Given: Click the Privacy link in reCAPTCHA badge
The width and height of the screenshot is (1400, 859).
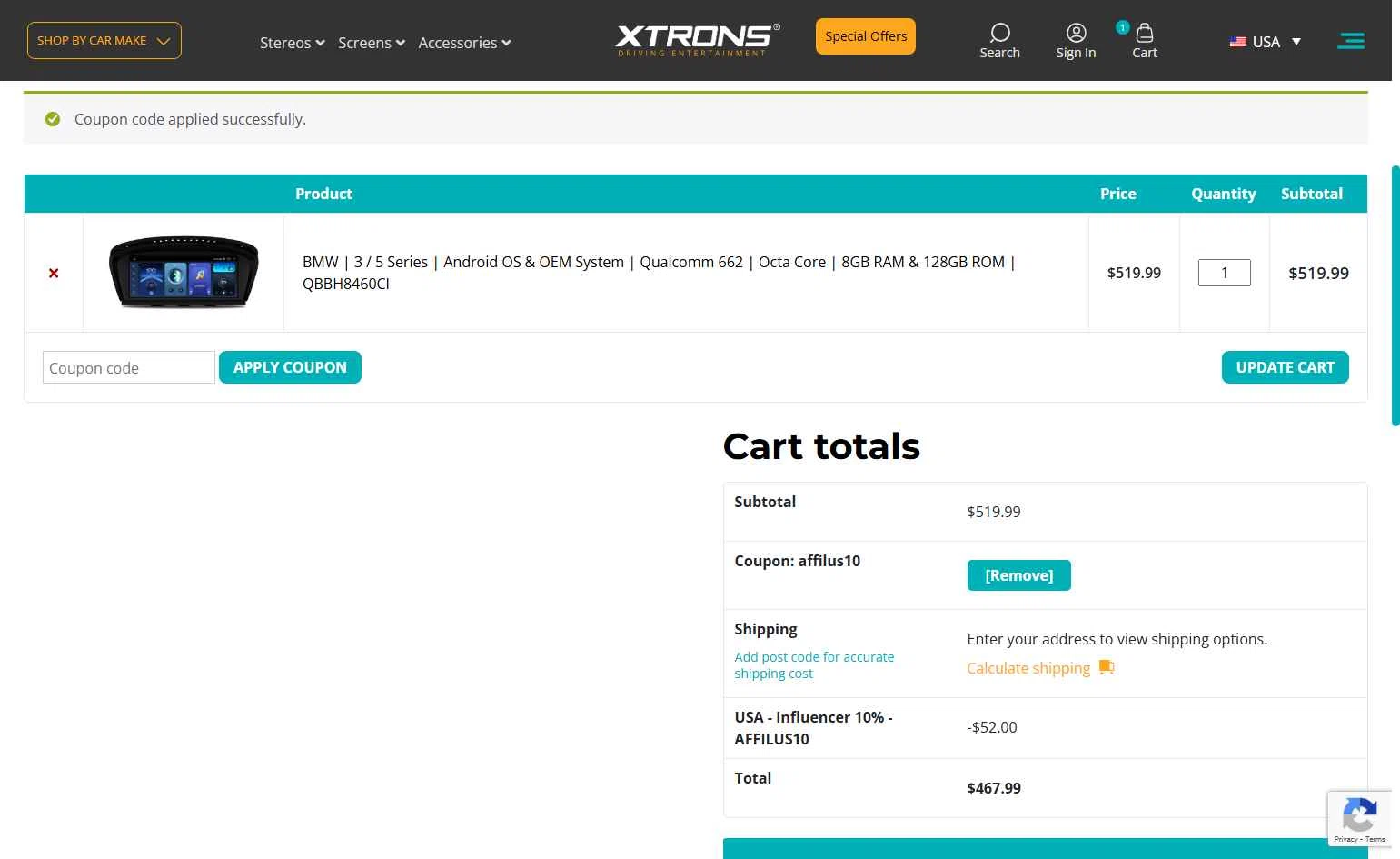Looking at the screenshot, I should tap(1345, 839).
